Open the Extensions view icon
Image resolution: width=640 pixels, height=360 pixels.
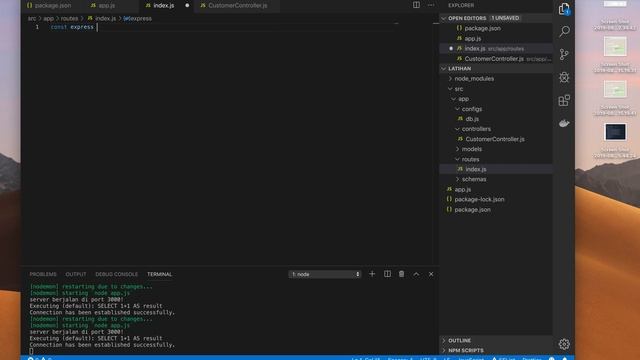(x=564, y=100)
